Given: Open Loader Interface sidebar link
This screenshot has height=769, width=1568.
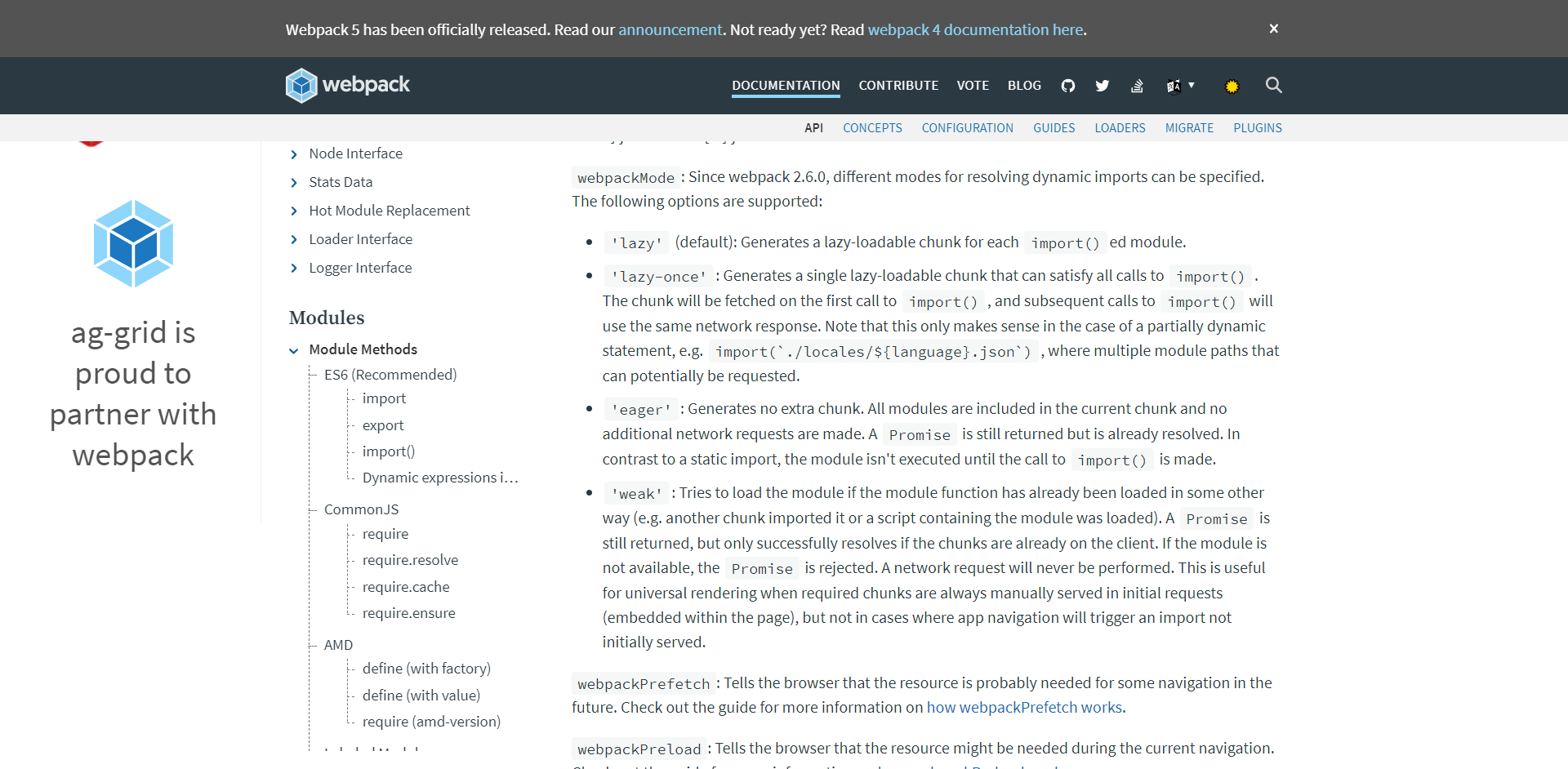Looking at the screenshot, I should [360, 239].
